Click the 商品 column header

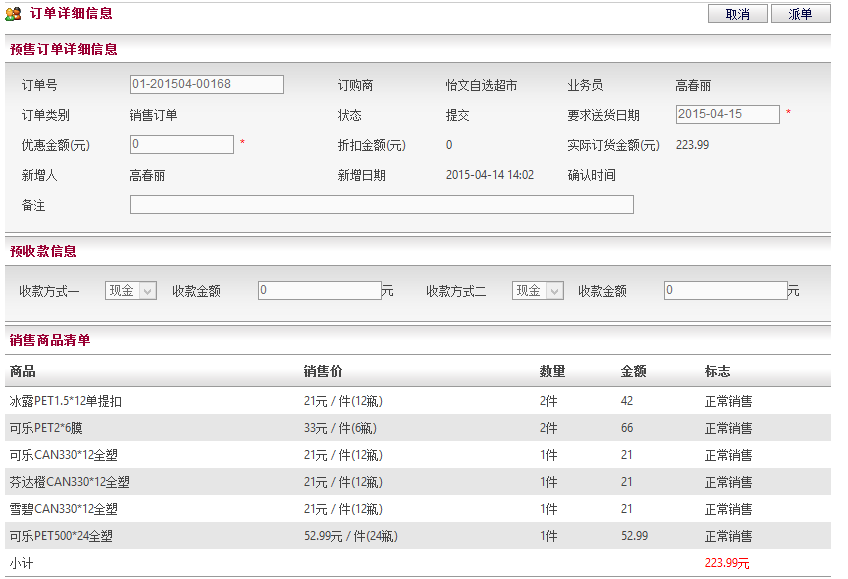[x=23, y=371]
